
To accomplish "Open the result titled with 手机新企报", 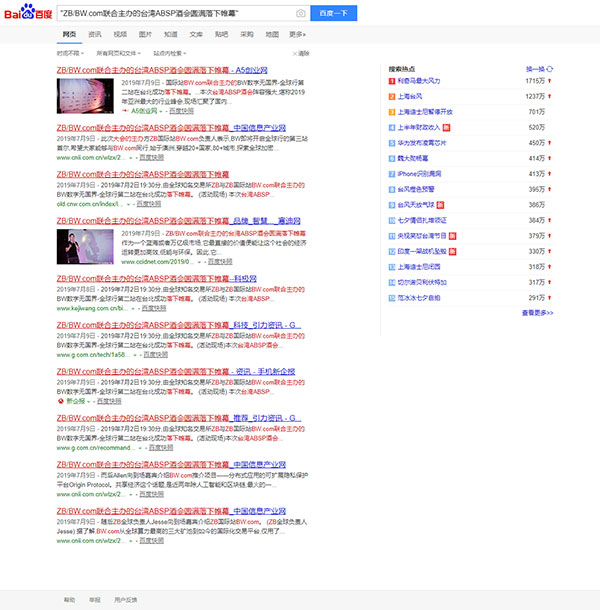I will (x=176, y=372).
